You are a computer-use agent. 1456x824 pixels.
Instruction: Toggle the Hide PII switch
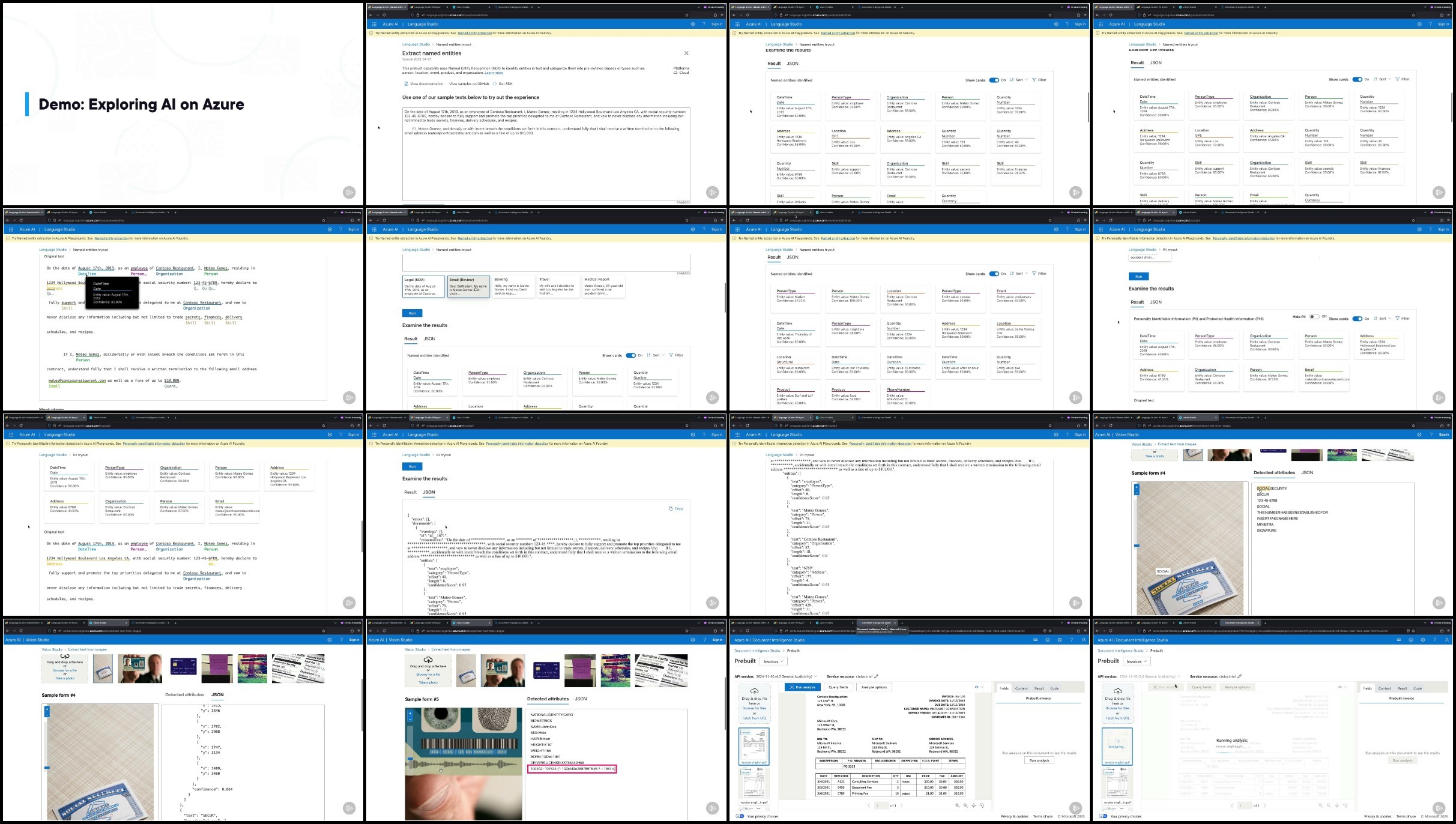1313,317
